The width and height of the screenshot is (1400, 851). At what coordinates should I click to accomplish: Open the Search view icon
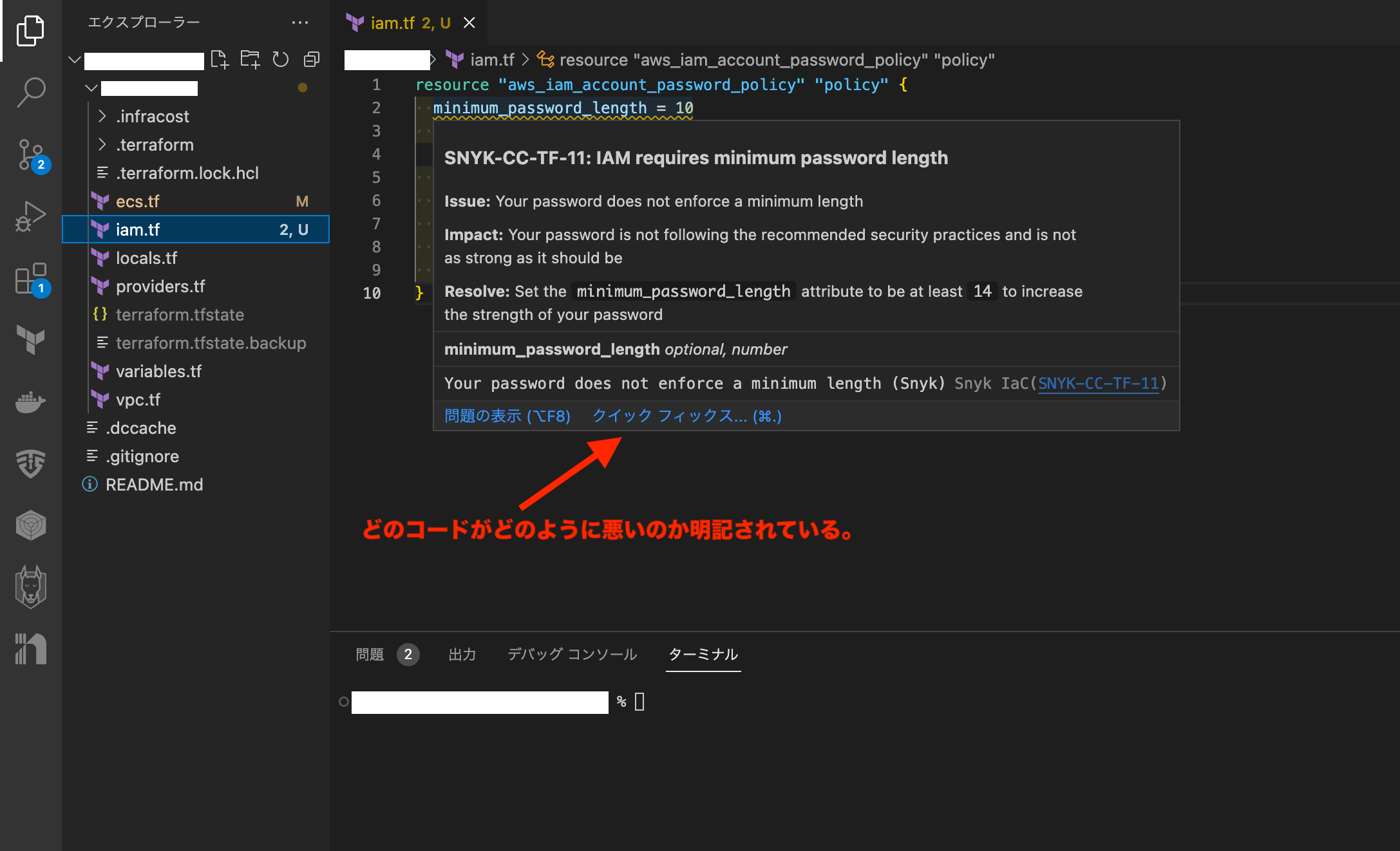[x=30, y=92]
